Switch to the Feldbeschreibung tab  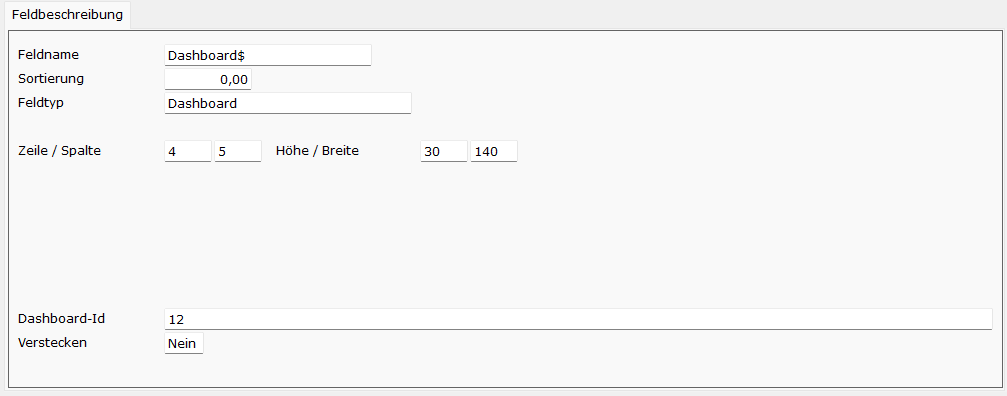pyautogui.click(x=67, y=15)
